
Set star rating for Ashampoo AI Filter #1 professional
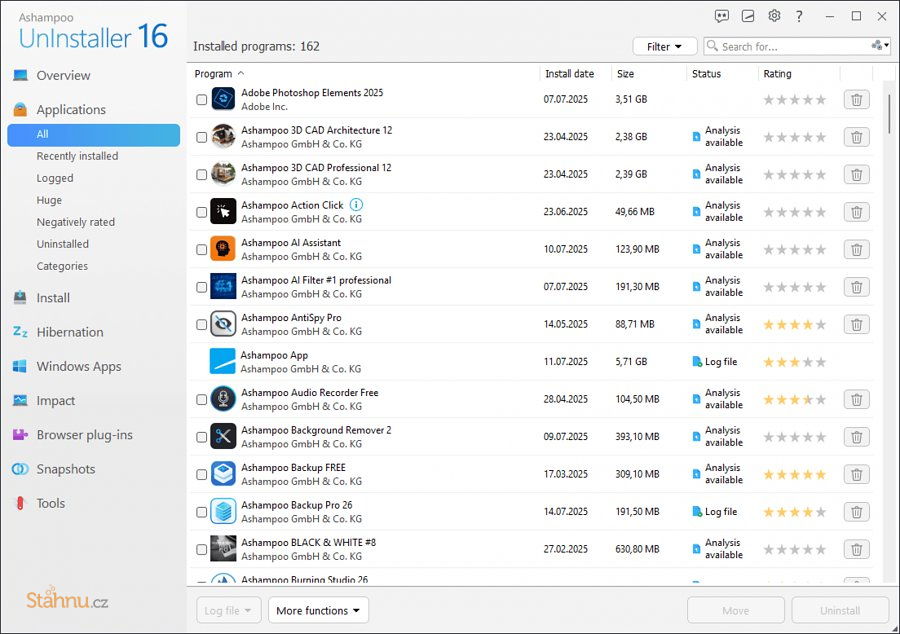794,287
